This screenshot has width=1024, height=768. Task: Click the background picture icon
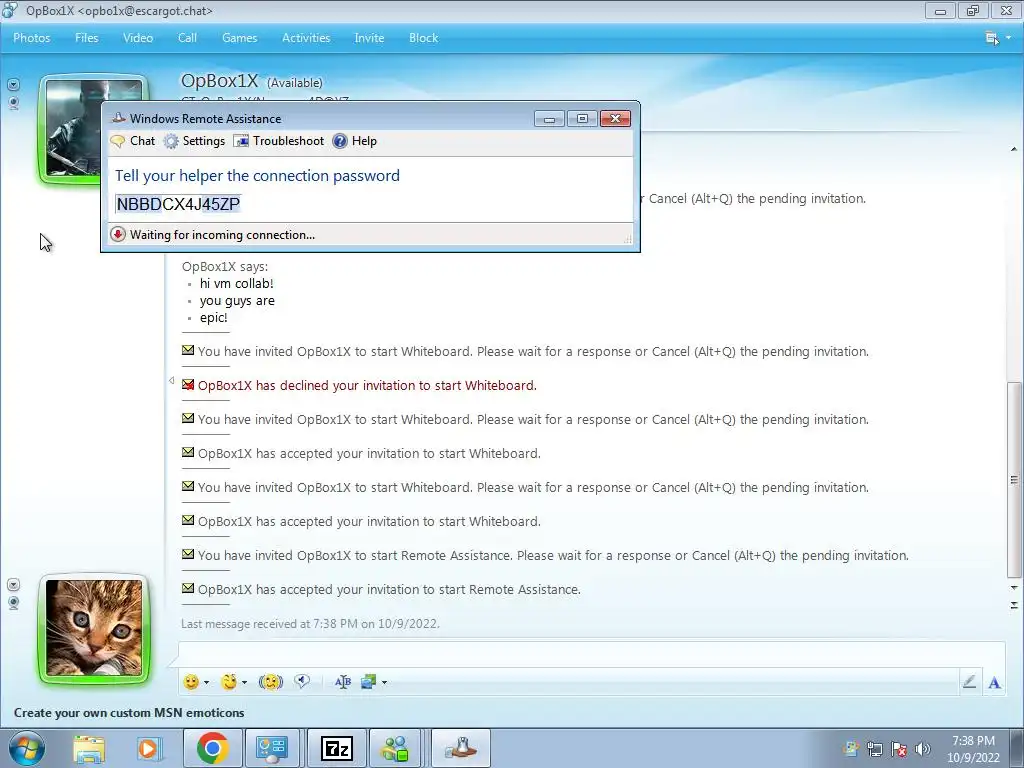pos(369,682)
